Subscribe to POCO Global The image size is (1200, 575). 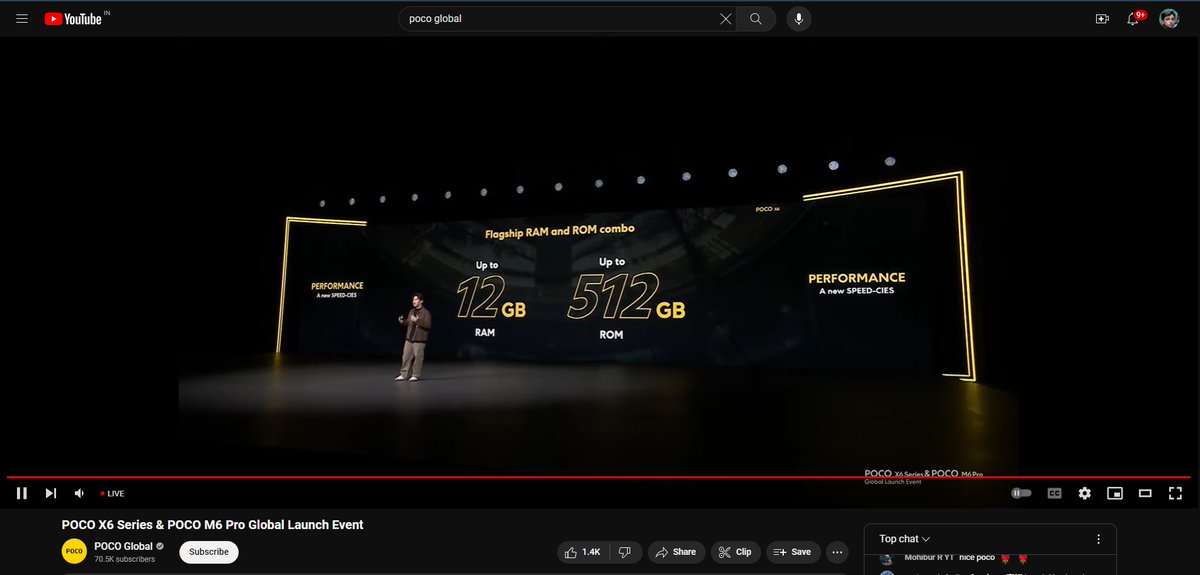[209, 551]
